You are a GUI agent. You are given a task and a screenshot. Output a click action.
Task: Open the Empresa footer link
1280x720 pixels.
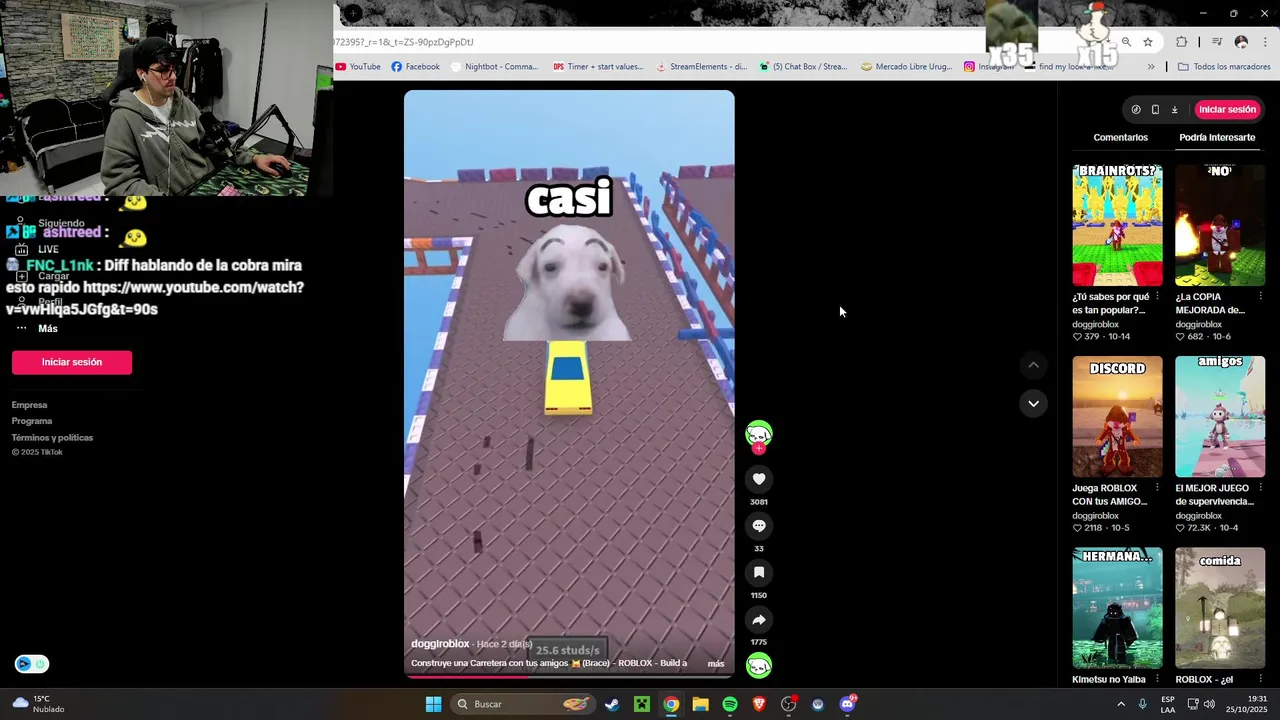point(29,405)
